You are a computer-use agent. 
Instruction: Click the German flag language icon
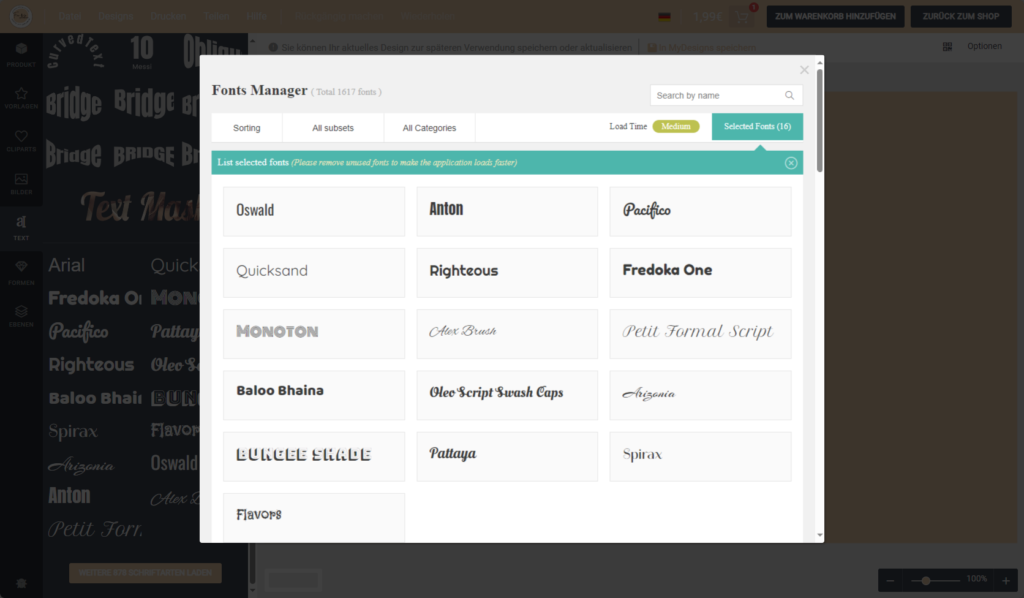tap(664, 17)
